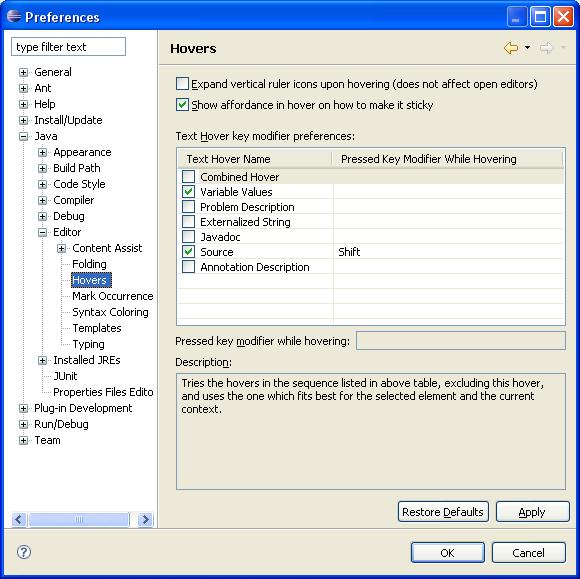
Task: Select the Folding preference page
Action: 89,264
